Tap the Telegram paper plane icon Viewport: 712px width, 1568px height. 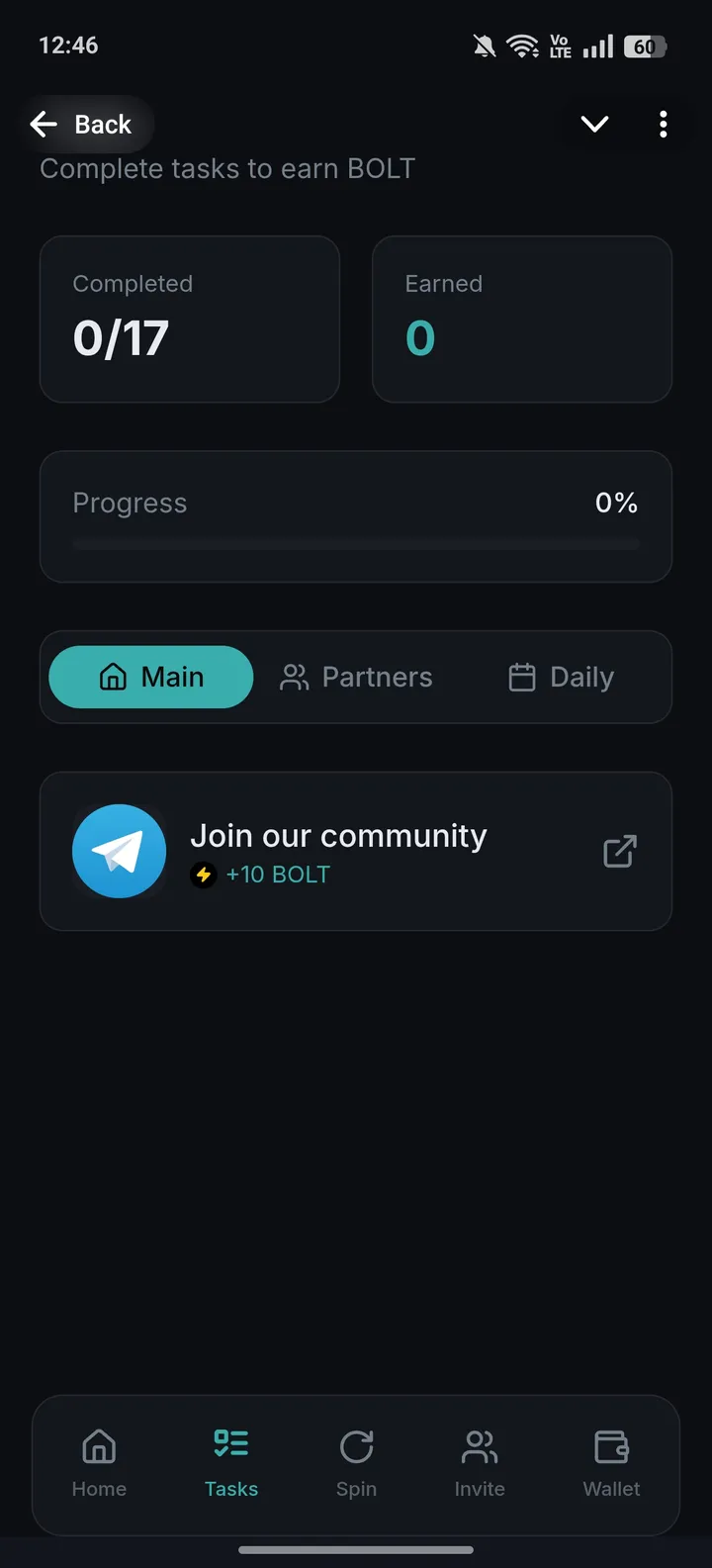click(119, 851)
